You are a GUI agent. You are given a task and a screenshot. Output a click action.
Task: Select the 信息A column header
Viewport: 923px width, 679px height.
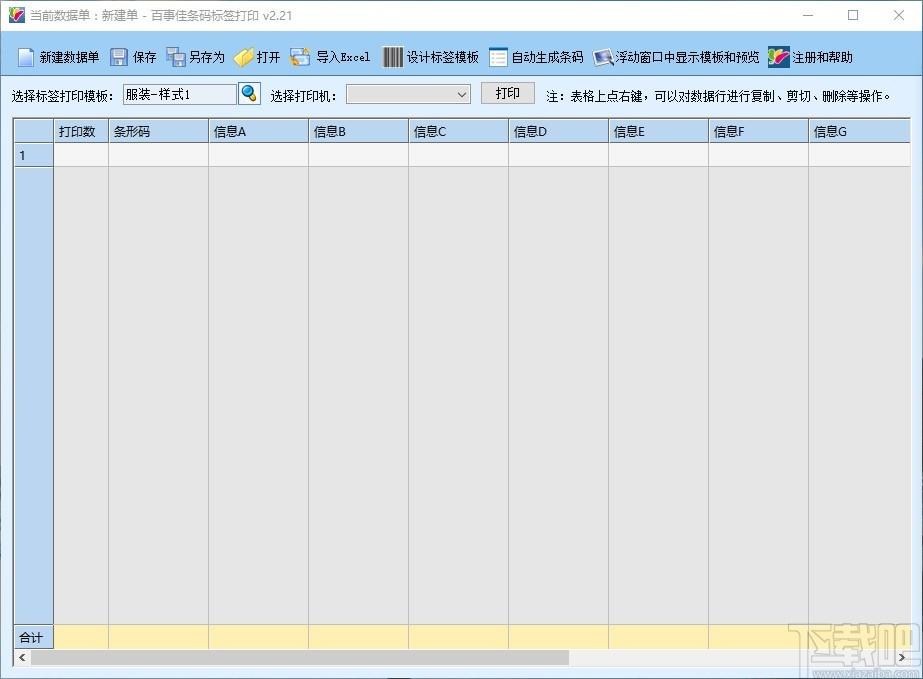258,131
